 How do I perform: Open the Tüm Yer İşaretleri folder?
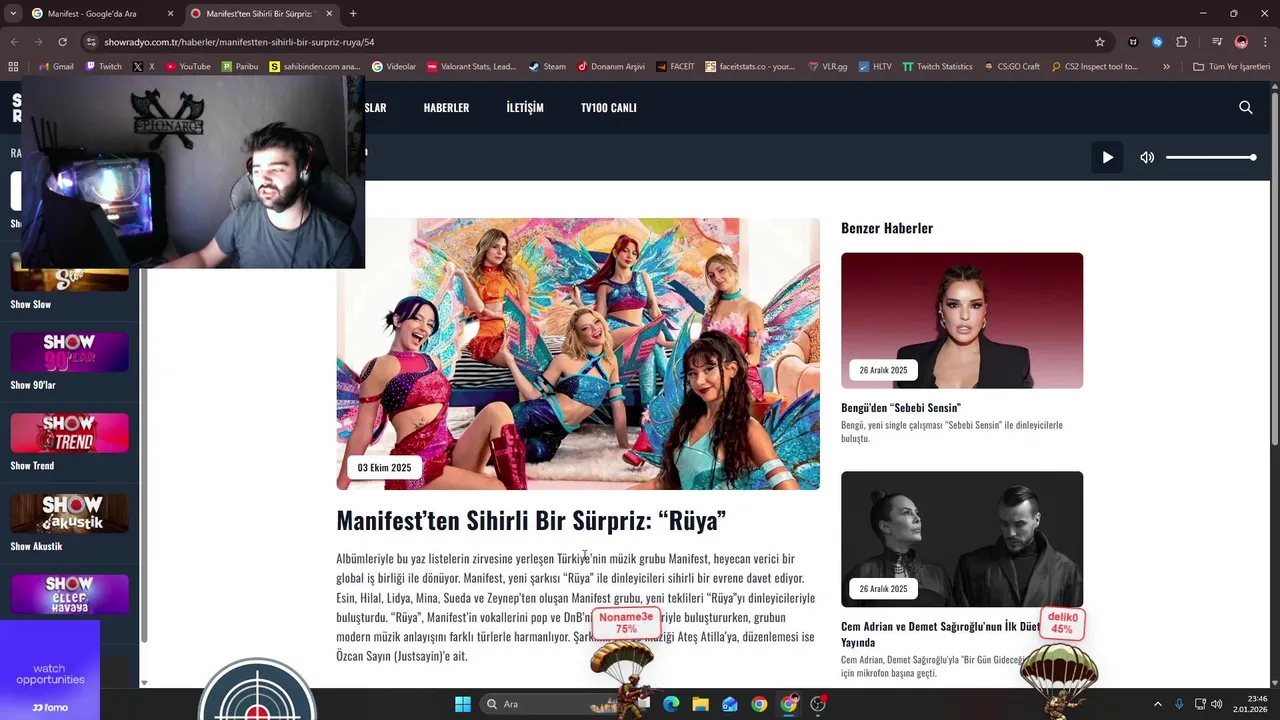click(1231, 67)
